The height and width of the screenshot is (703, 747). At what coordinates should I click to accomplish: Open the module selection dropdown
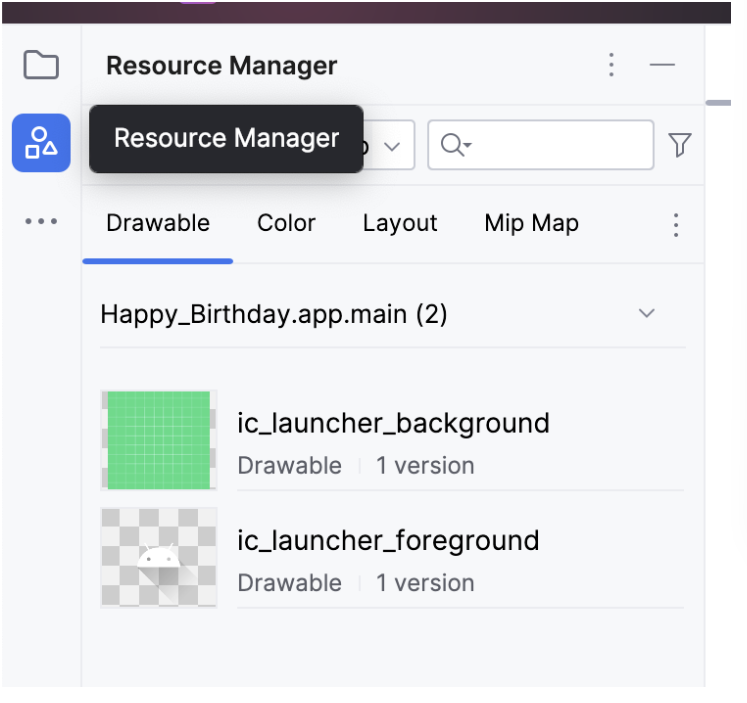[x=388, y=145]
